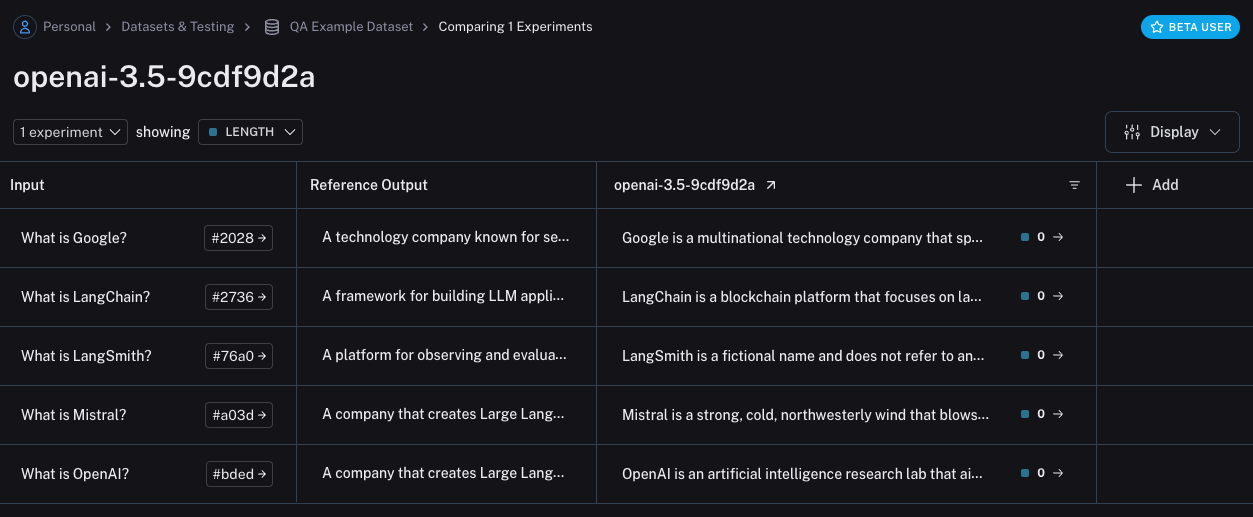
Task: Open the Display settings dropdown
Action: (x=1172, y=132)
